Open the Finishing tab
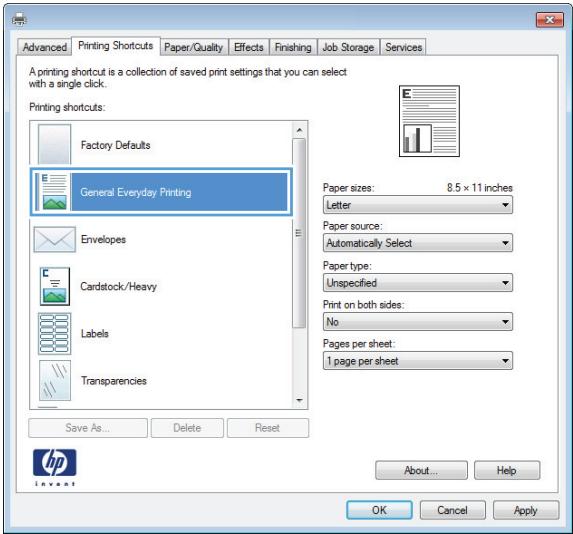 point(293,47)
